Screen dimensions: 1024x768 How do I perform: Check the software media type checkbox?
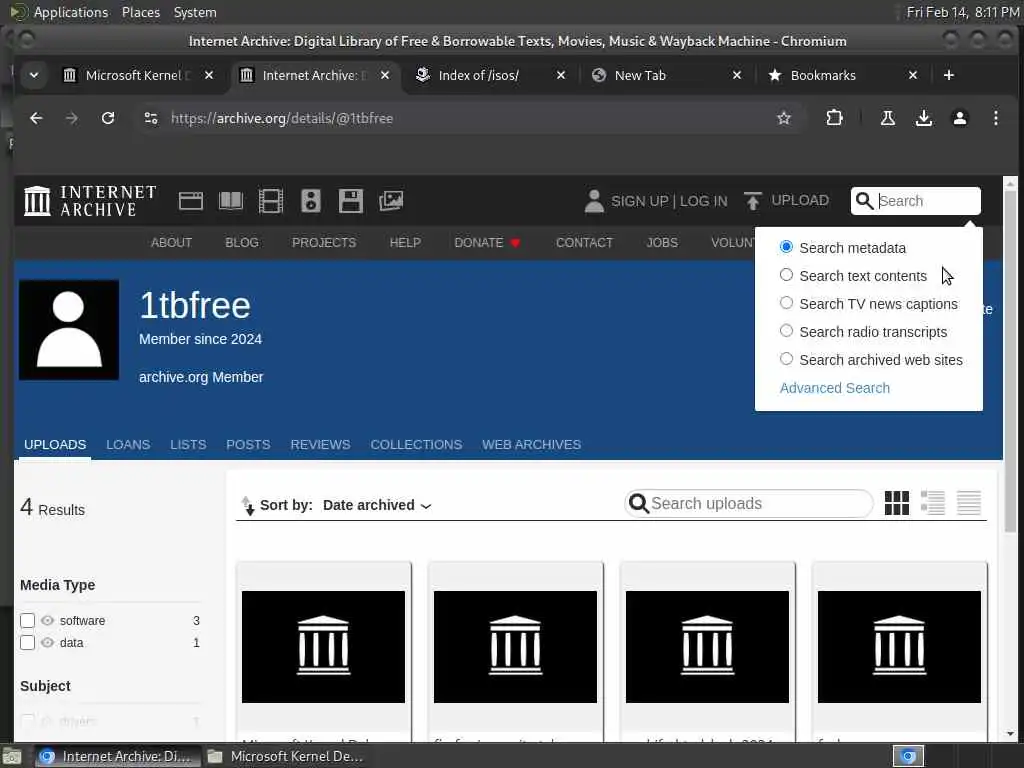27,620
